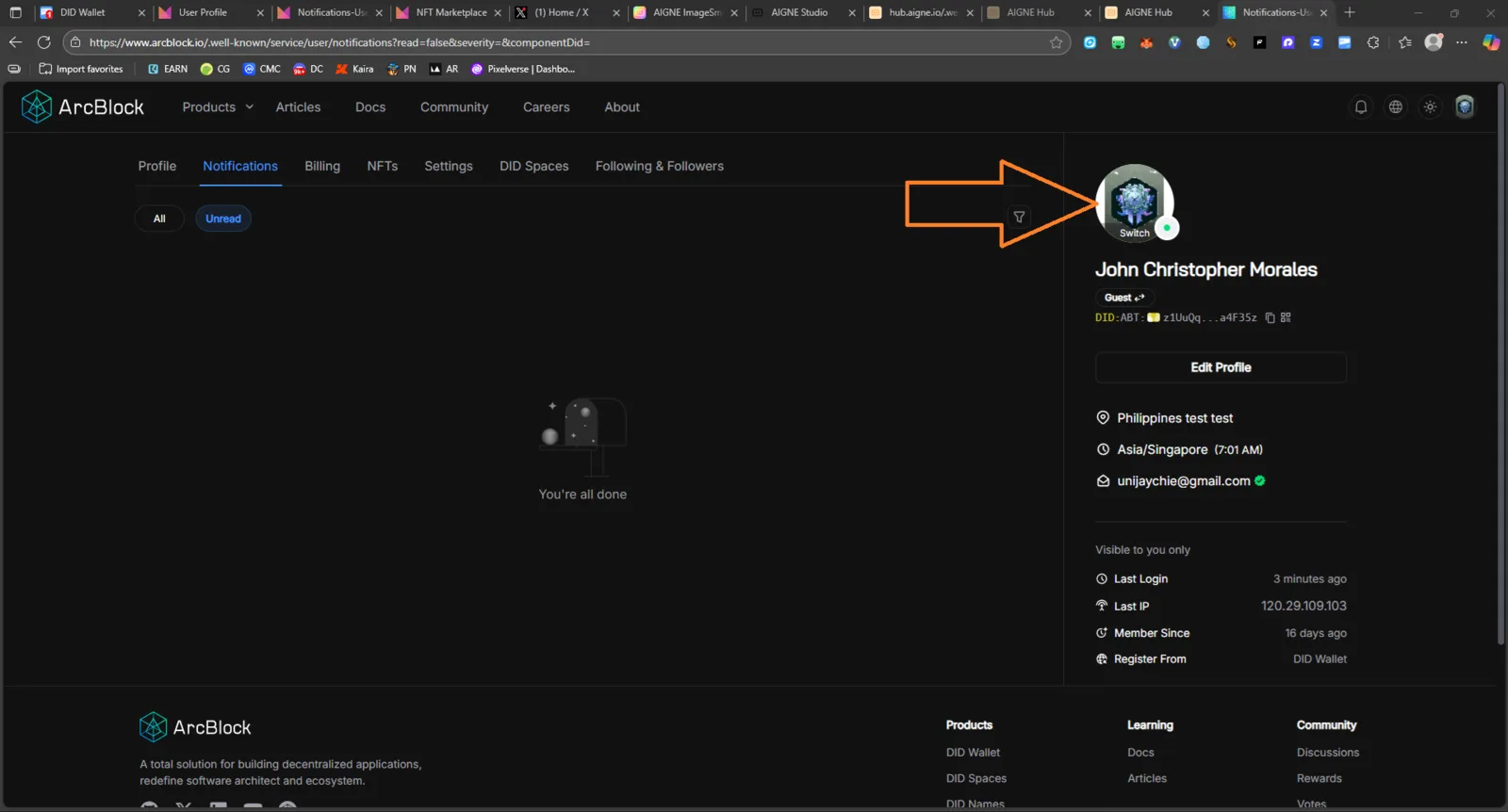
Task: Show All notifications
Action: click(x=159, y=219)
